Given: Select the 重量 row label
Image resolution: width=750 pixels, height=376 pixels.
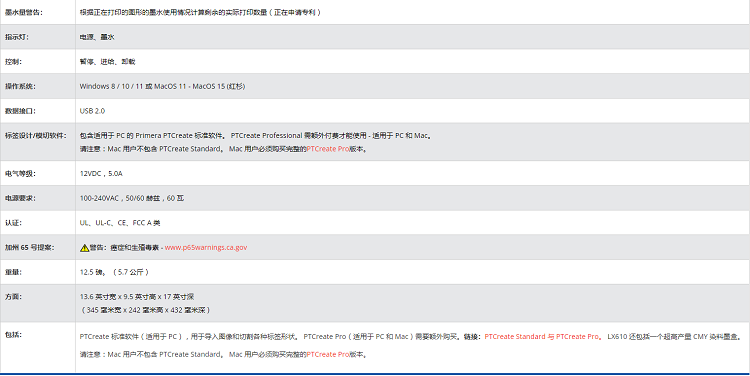Looking at the screenshot, I should click(13, 272).
